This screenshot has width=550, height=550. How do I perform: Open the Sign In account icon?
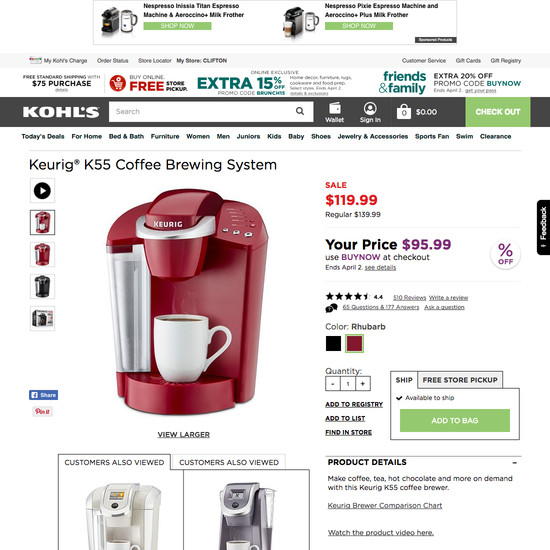point(370,112)
